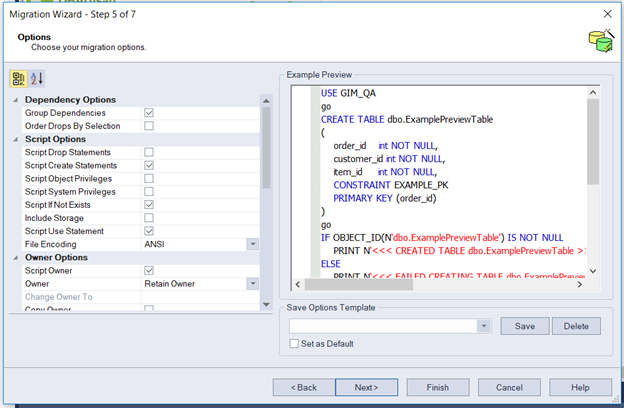This screenshot has height=408, width=624.
Task: Toggle Script Owner checkbox
Action: pyautogui.click(x=149, y=270)
